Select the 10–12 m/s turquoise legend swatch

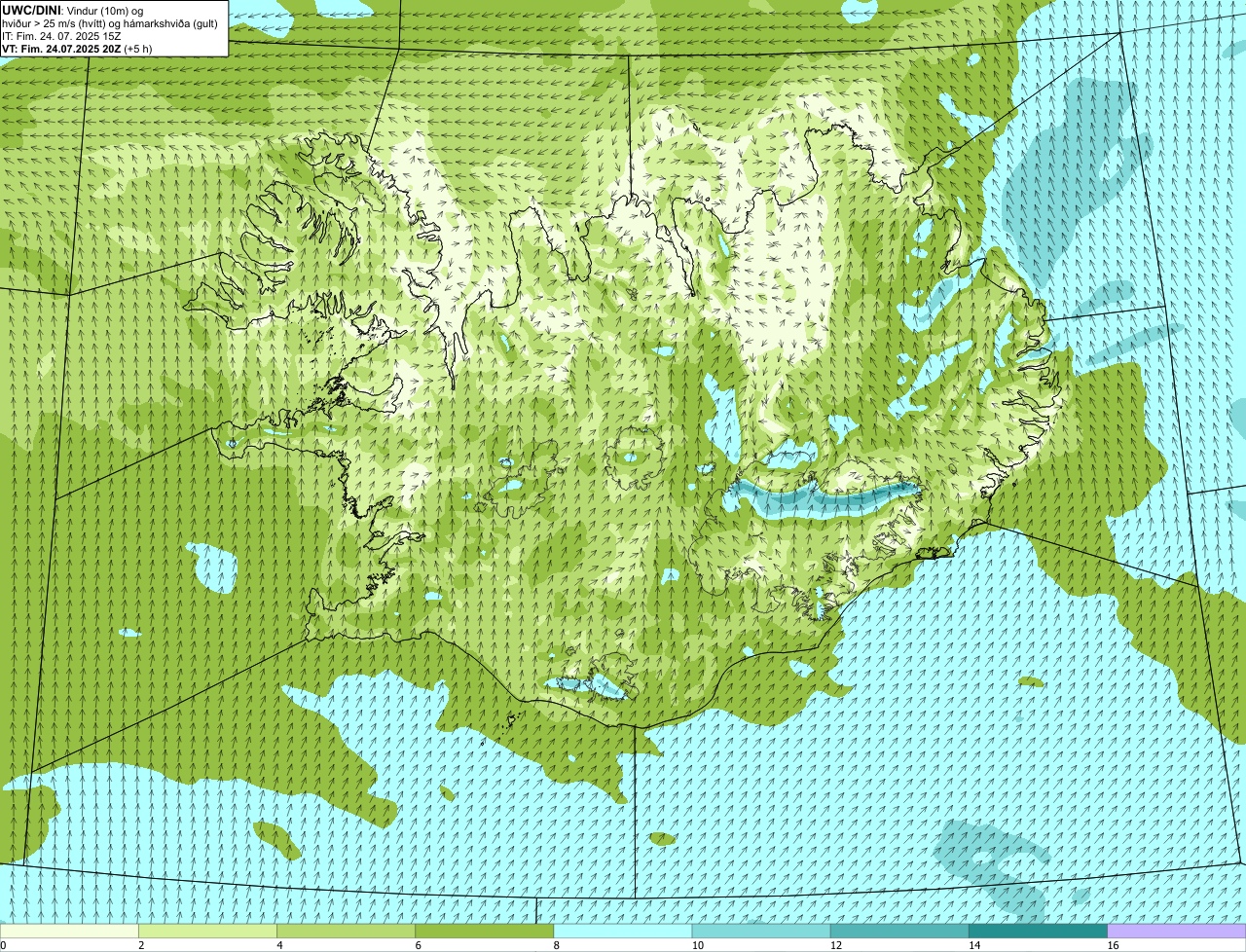[761, 932]
